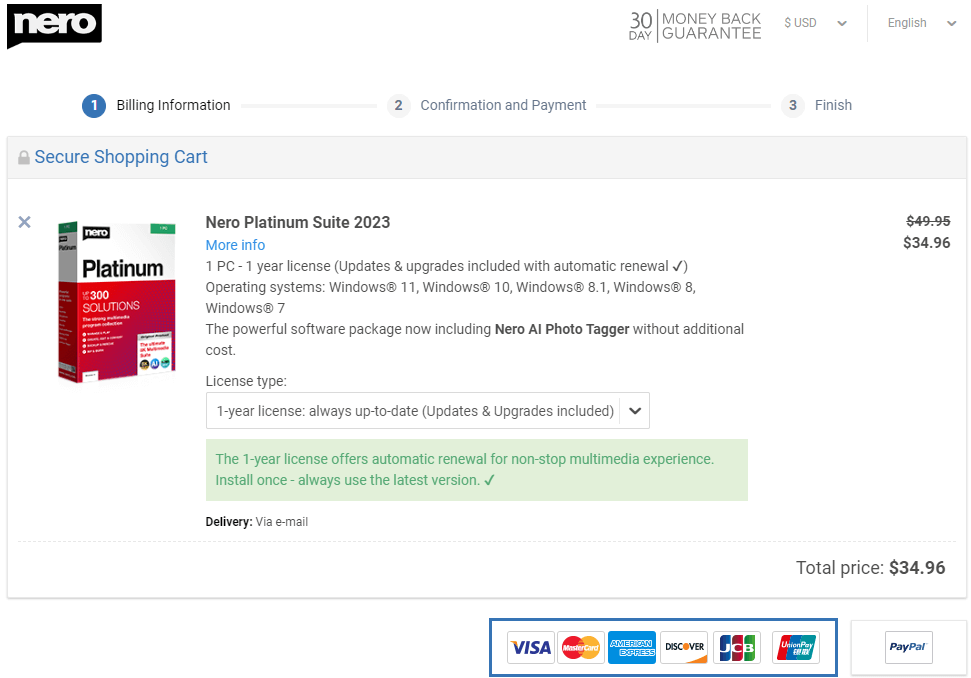Image resolution: width=971 pixels, height=678 pixels.
Task: Go to step 1 Billing Information
Action: click(x=156, y=105)
